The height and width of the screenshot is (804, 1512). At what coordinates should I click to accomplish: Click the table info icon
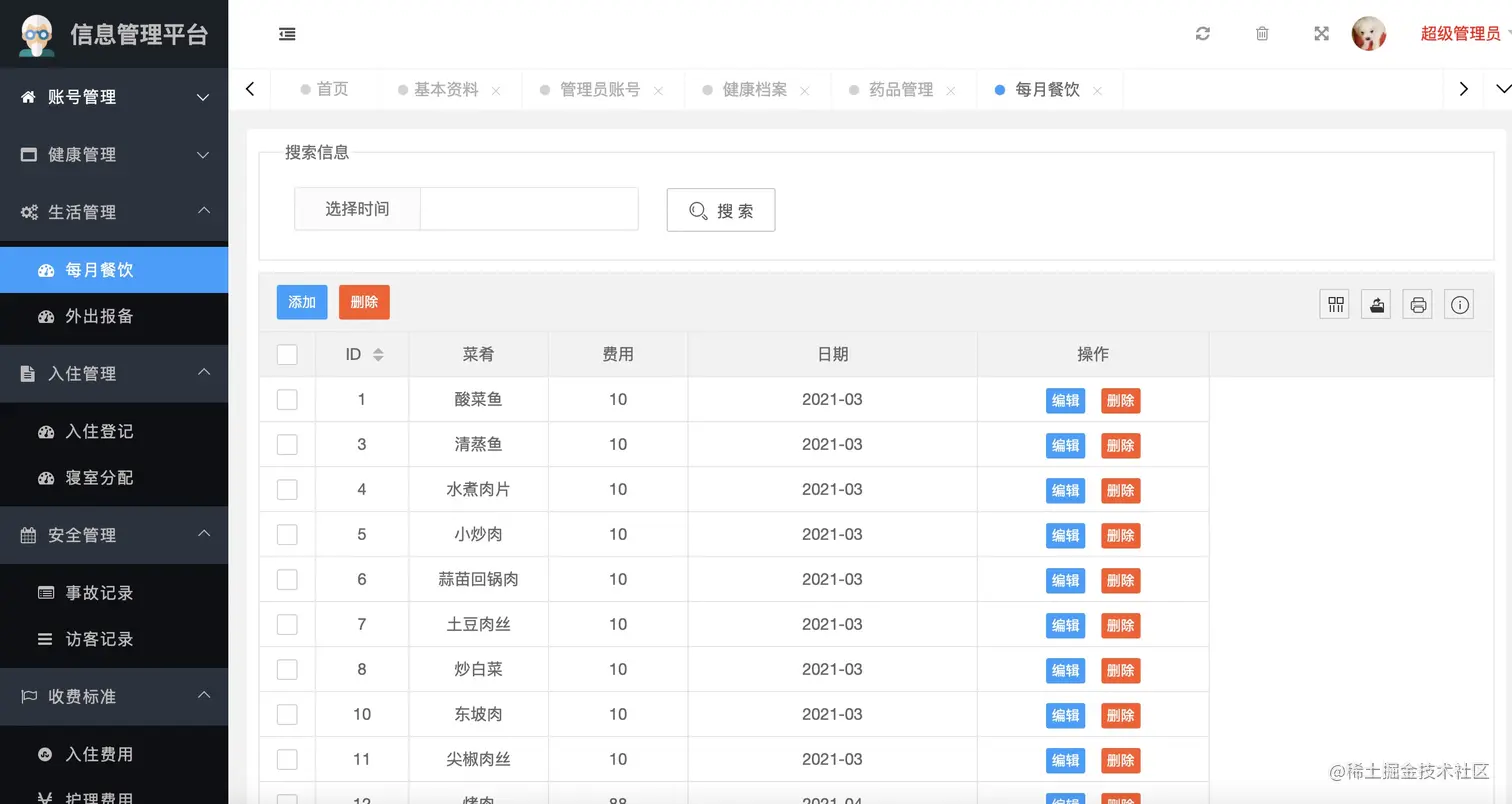coord(1460,304)
